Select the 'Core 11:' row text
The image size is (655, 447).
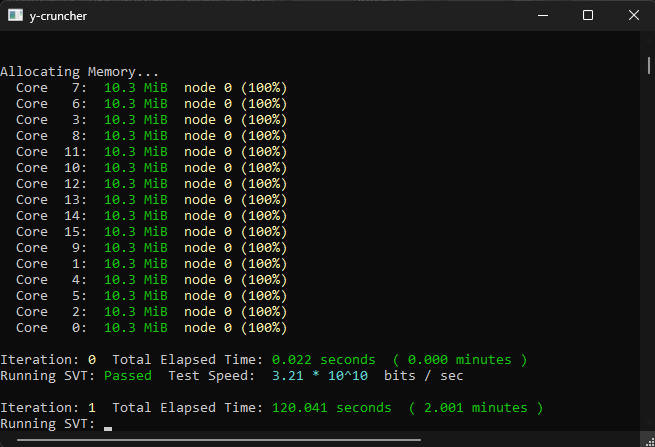(152, 152)
